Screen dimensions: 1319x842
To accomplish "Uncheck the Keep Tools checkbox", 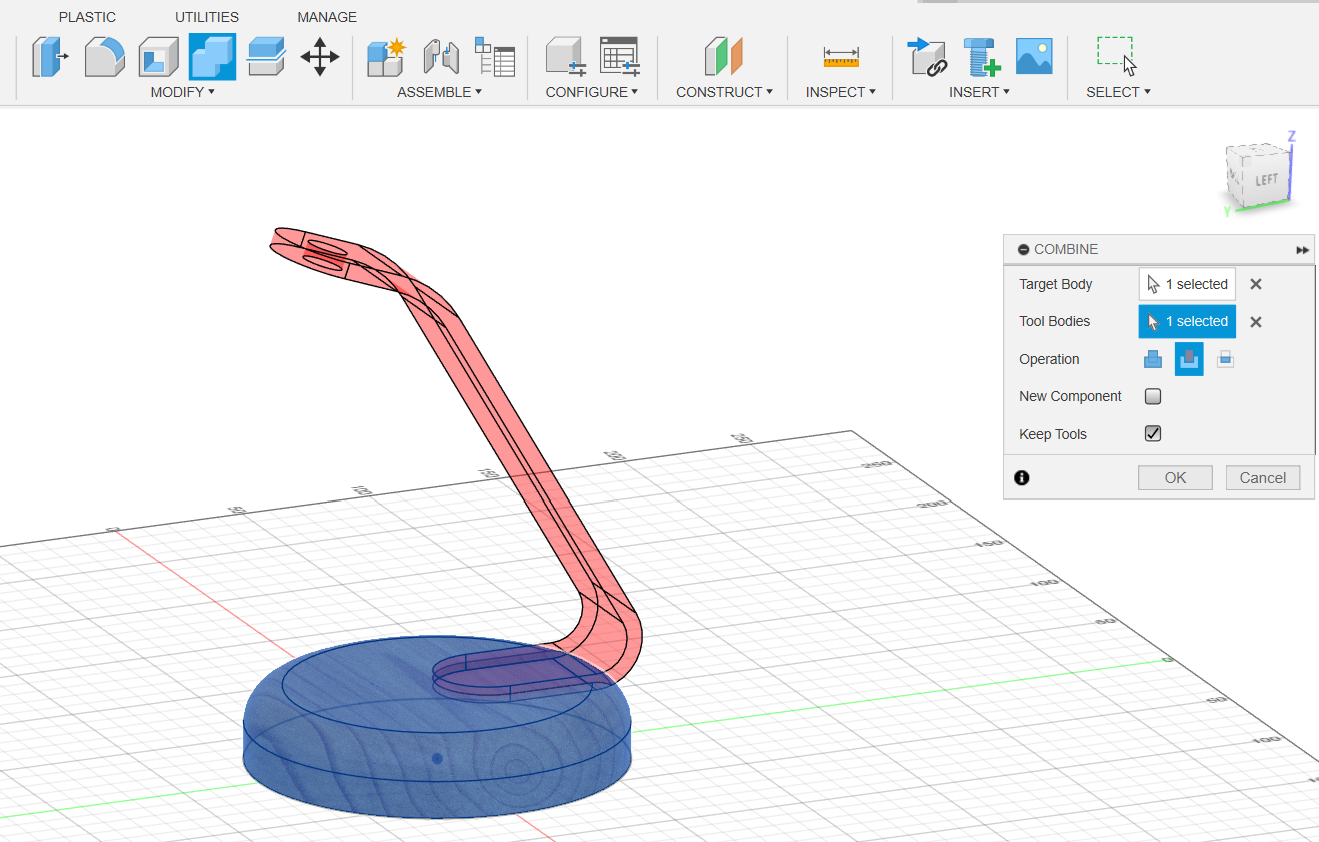I will [1153, 434].
